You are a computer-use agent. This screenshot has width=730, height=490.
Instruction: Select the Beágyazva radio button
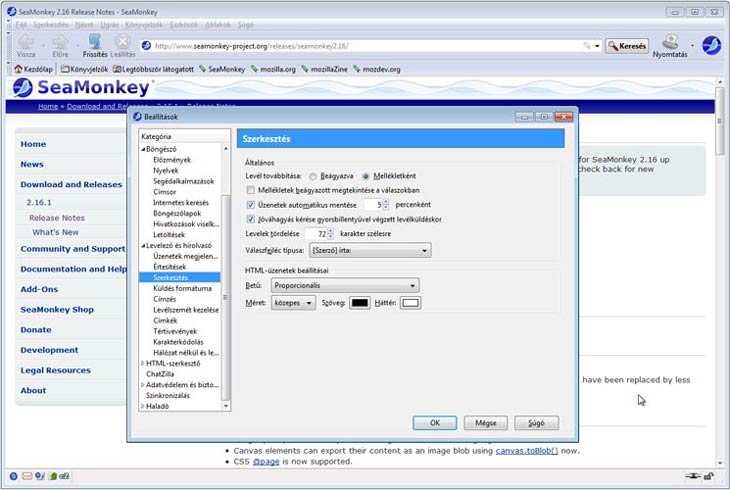(x=313, y=176)
